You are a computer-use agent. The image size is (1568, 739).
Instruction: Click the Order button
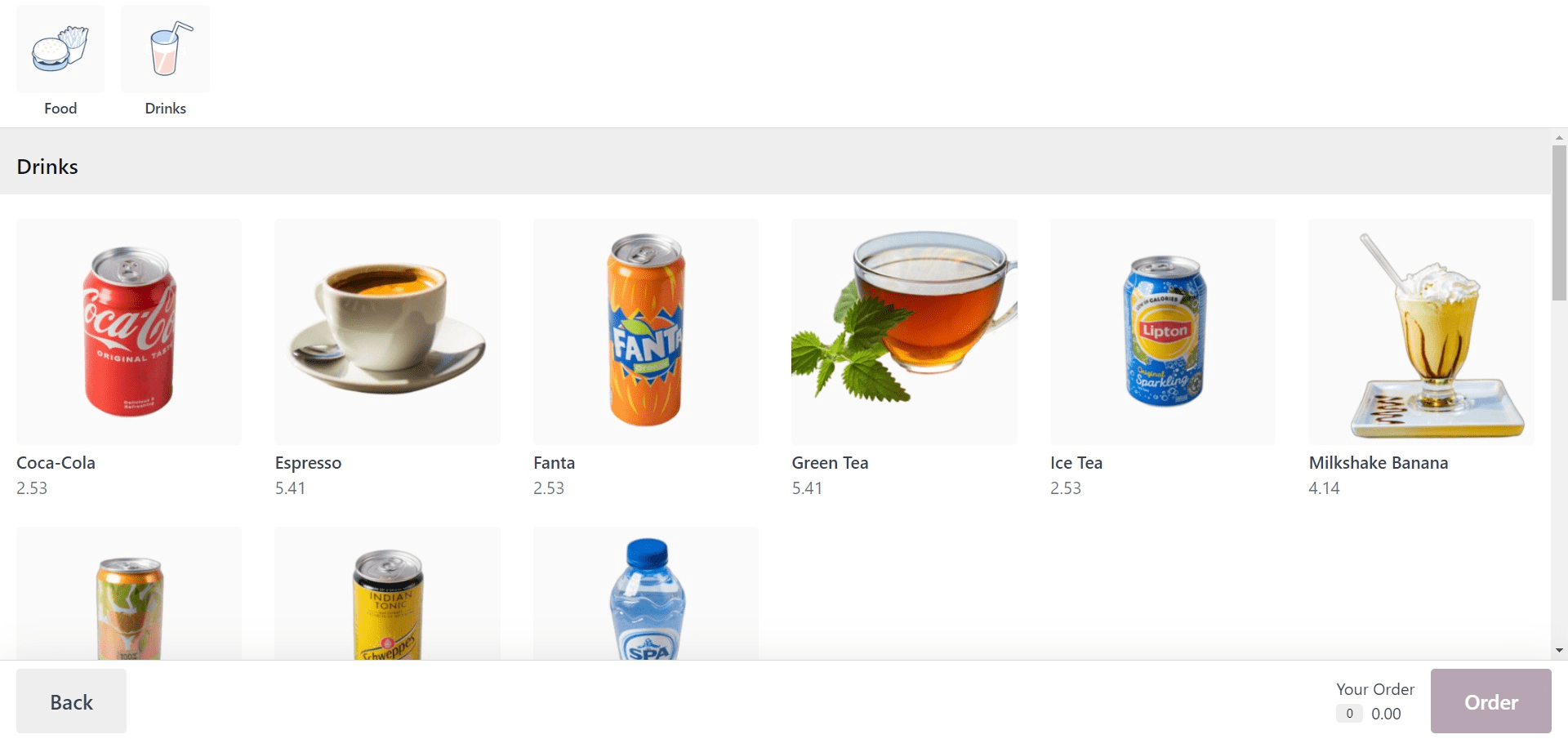click(x=1490, y=701)
